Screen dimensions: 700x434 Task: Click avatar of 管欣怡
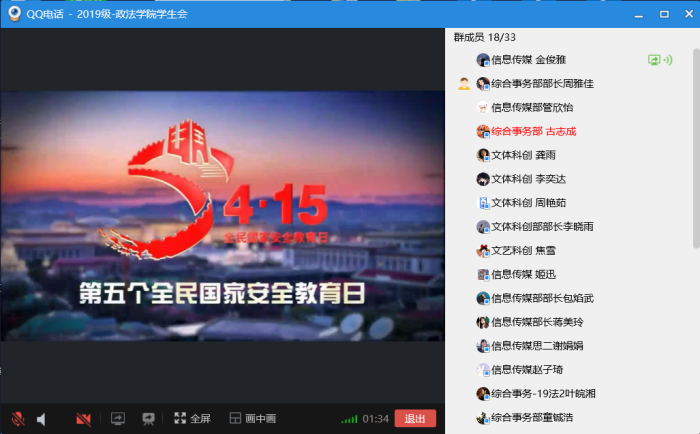[483, 108]
